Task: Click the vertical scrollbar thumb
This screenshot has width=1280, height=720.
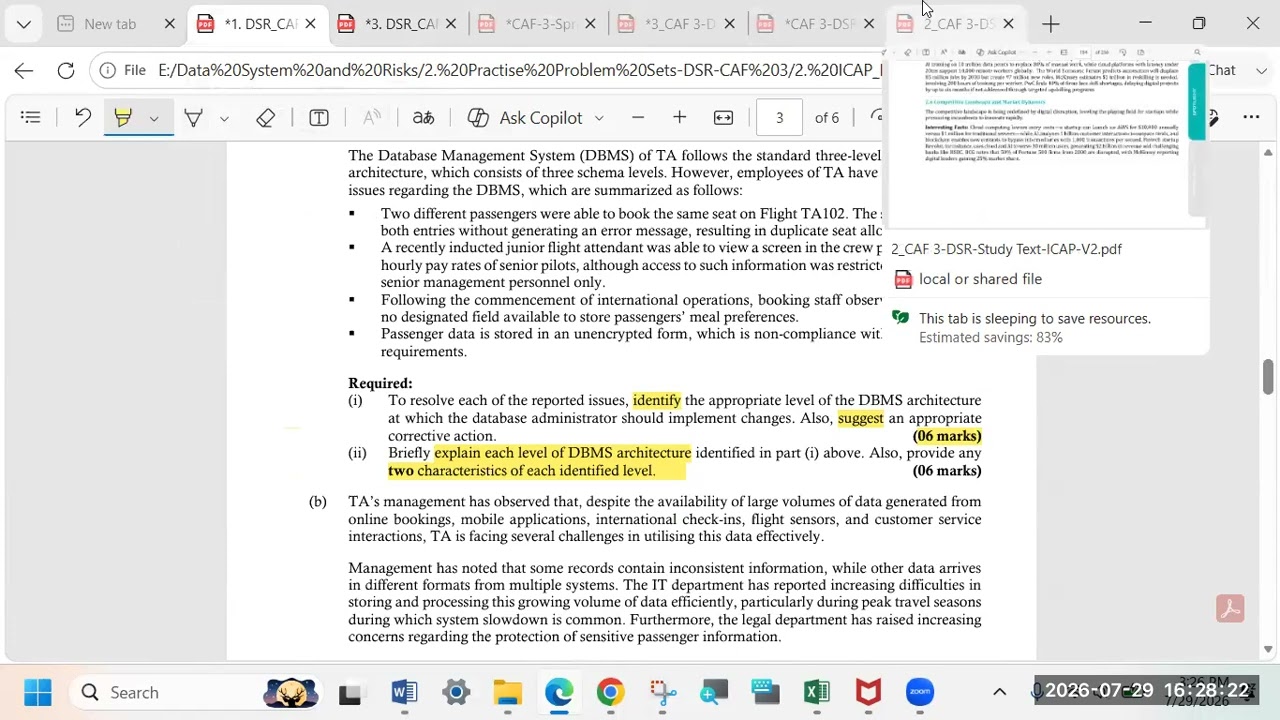Action: (x=1268, y=376)
